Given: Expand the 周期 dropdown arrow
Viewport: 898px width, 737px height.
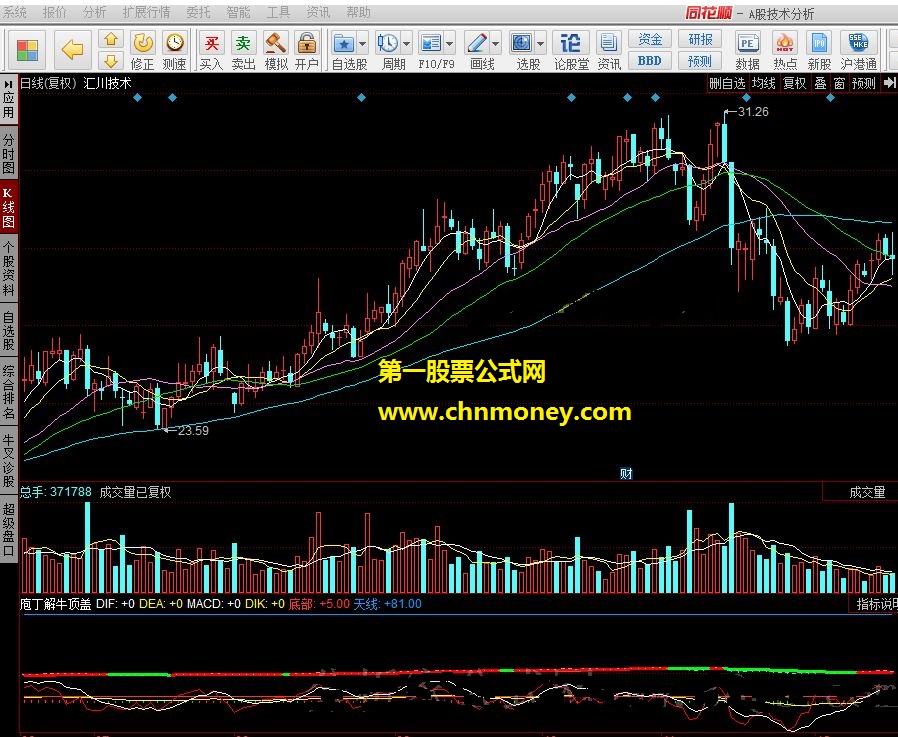Looking at the screenshot, I should [407, 44].
